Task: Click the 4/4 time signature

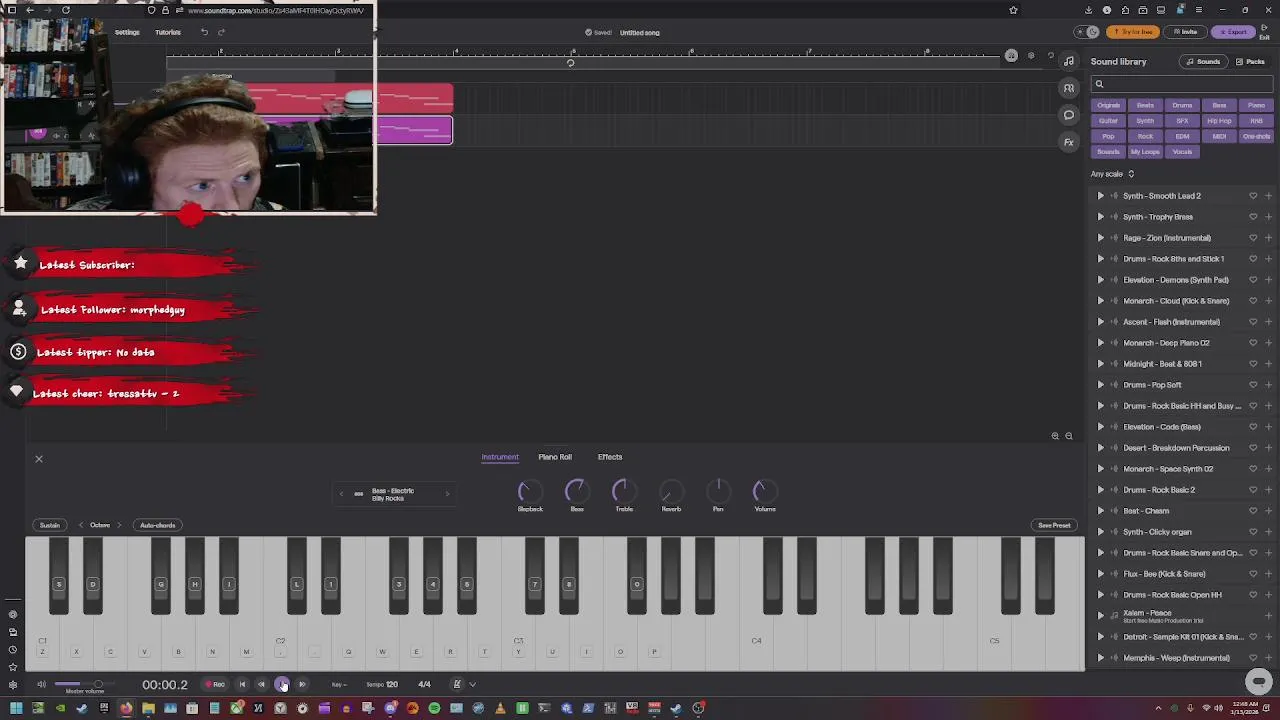Action: point(424,685)
